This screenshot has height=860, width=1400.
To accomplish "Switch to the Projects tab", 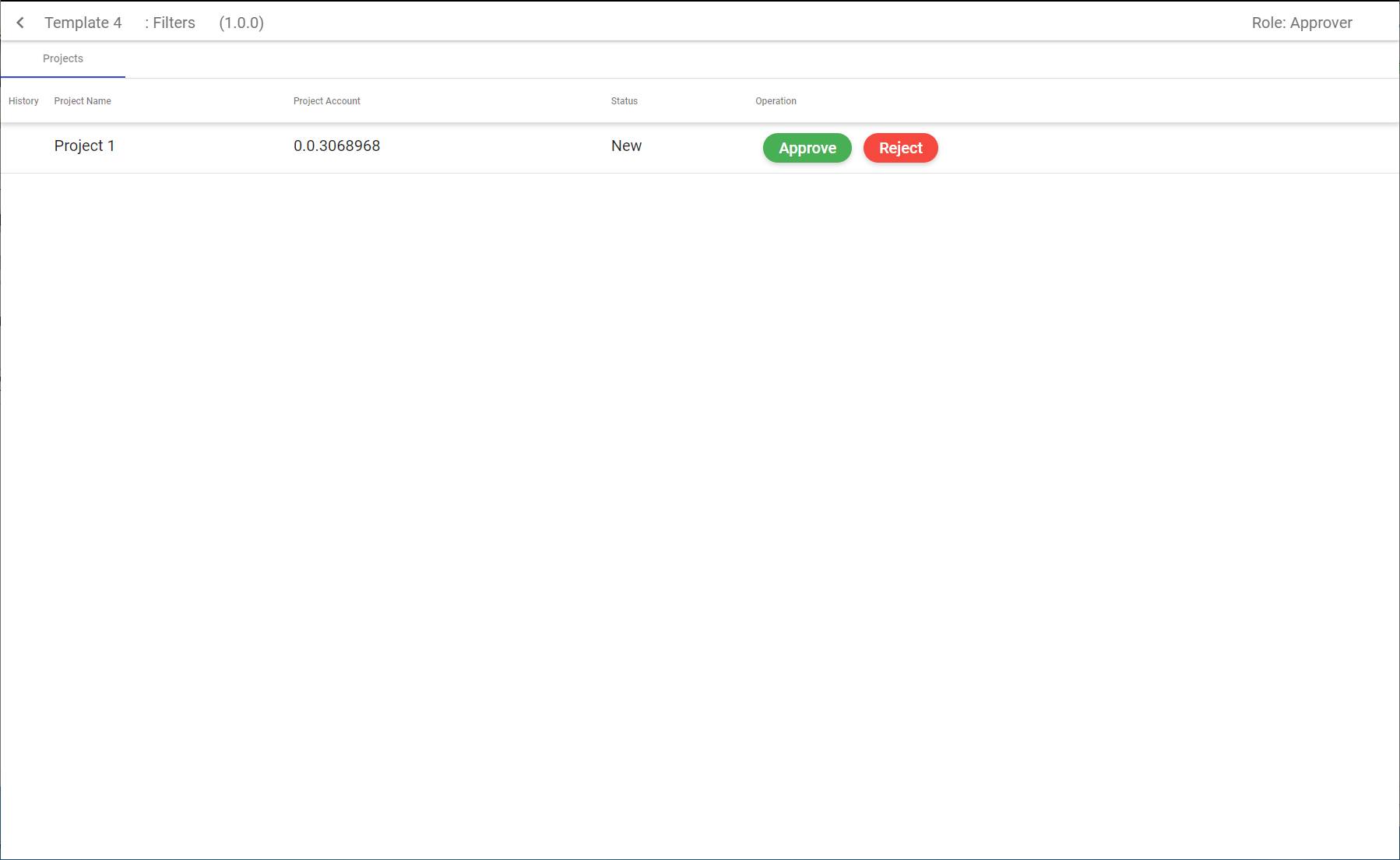I will [63, 59].
